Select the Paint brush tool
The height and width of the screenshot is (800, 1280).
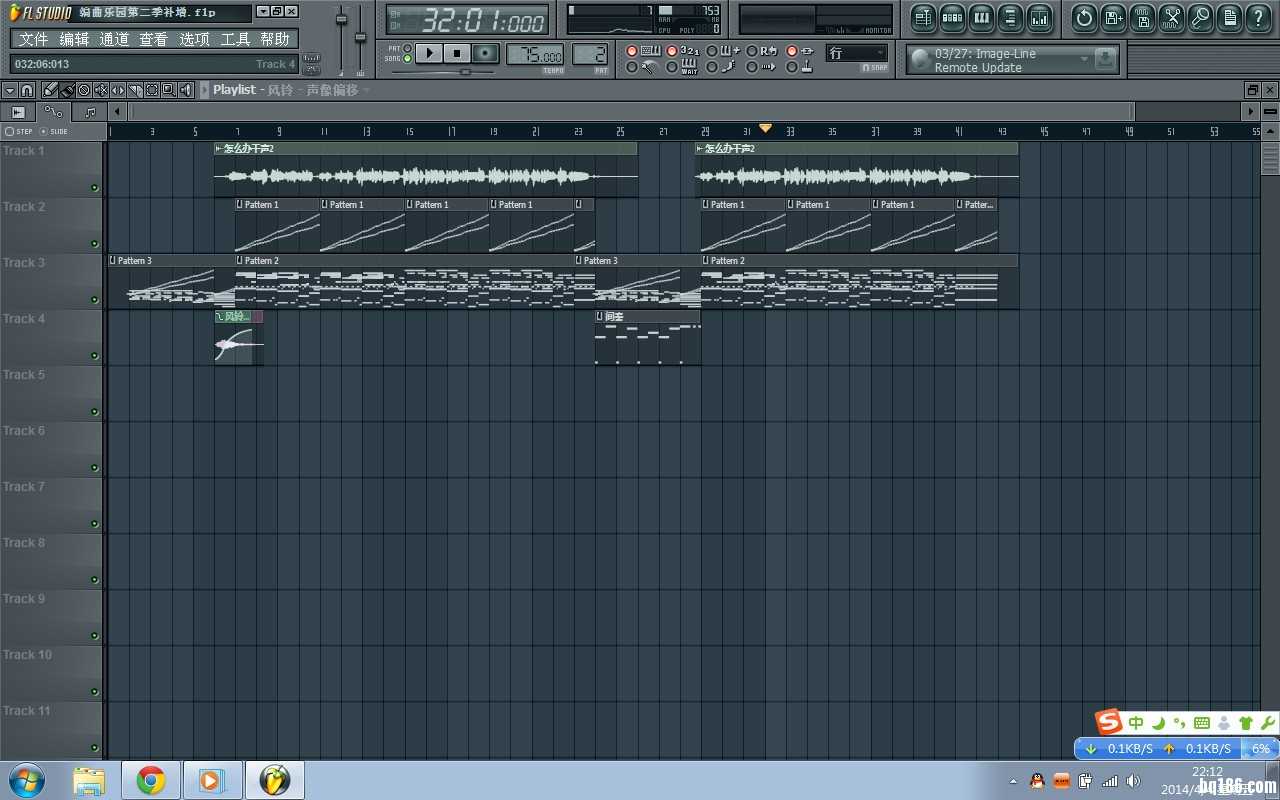coord(67,90)
